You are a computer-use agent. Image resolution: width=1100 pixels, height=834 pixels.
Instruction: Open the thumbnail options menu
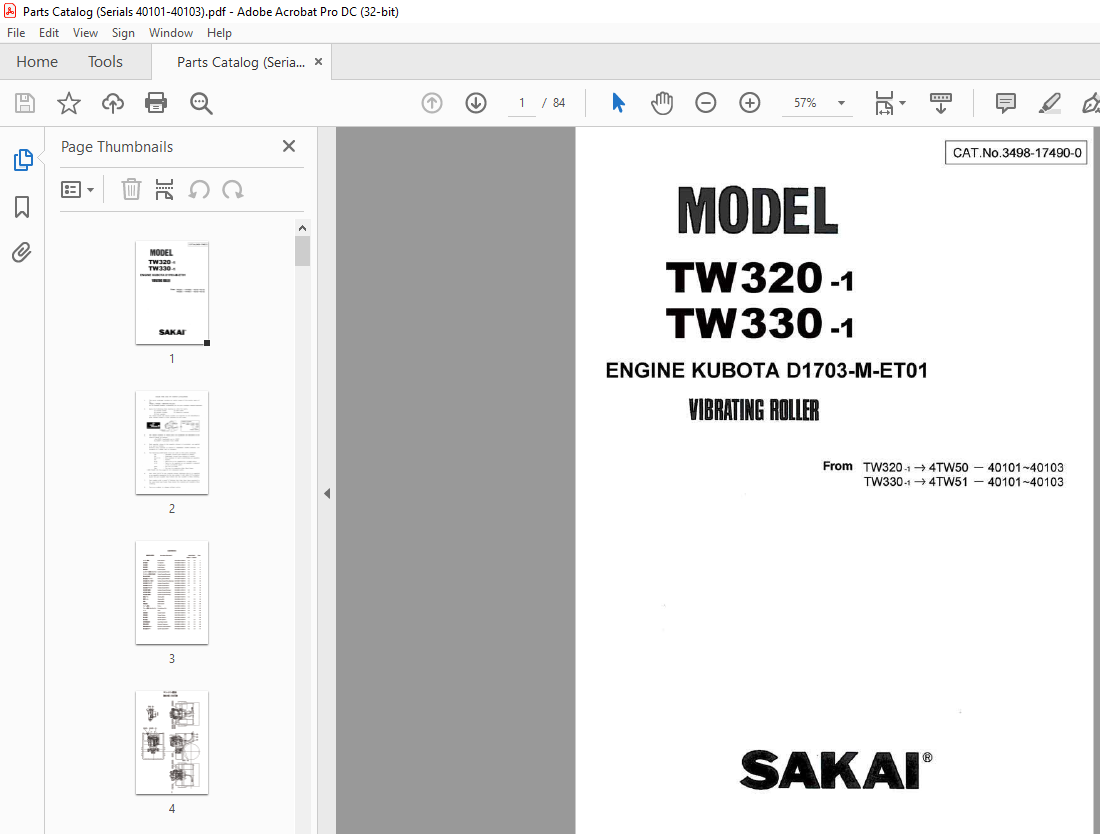[77, 190]
